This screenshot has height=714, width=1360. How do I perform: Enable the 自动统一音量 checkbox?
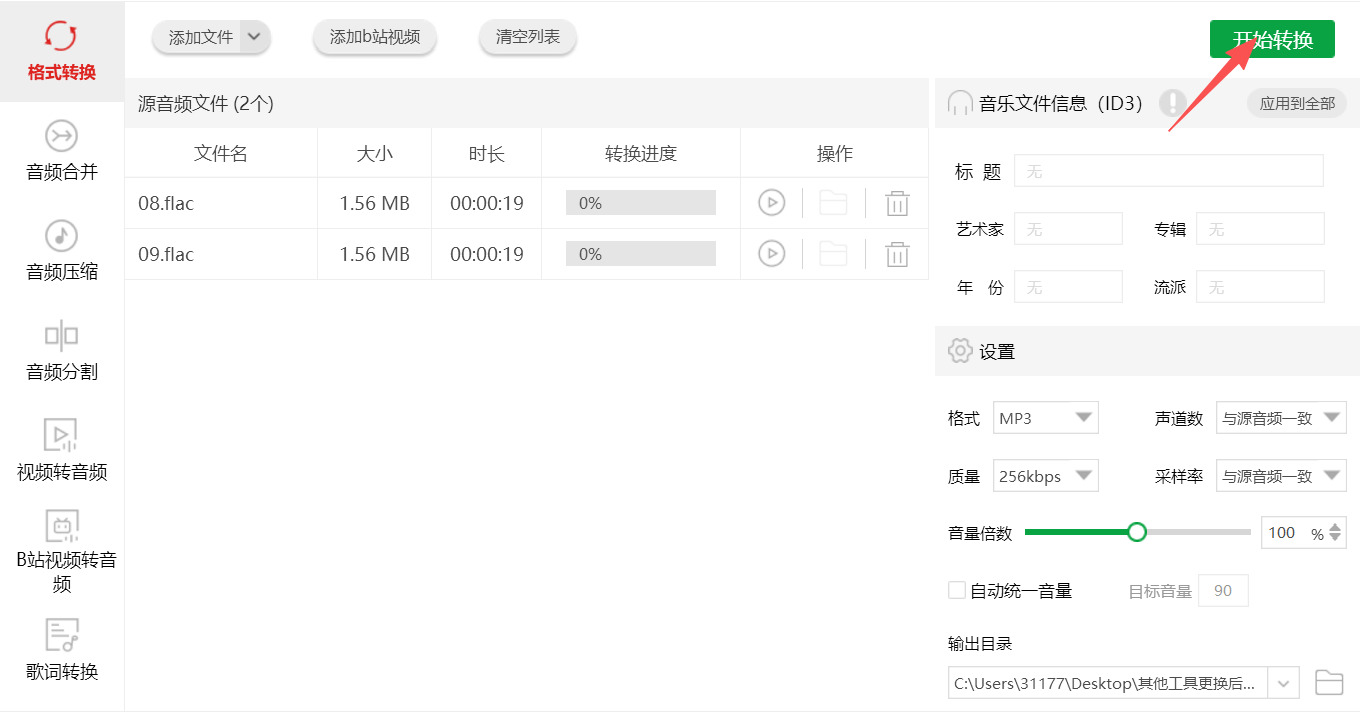click(x=957, y=590)
